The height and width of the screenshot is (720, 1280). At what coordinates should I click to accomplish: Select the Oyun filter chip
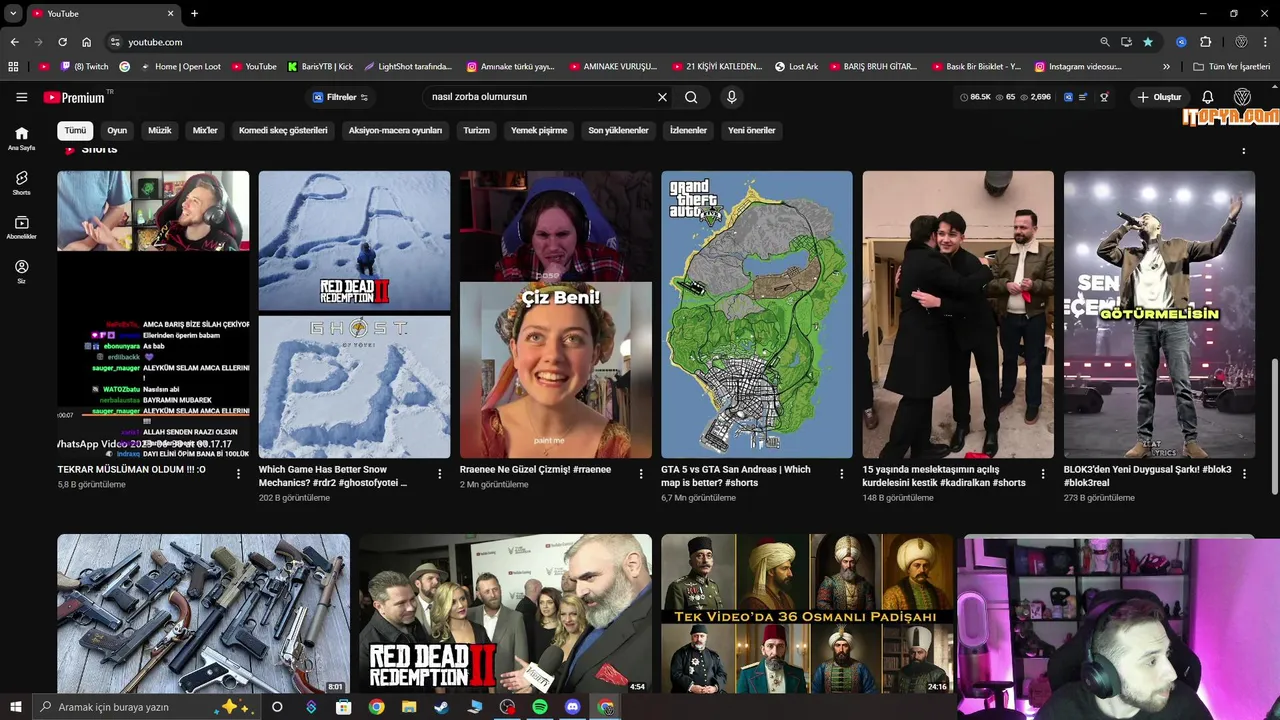point(117,130)
